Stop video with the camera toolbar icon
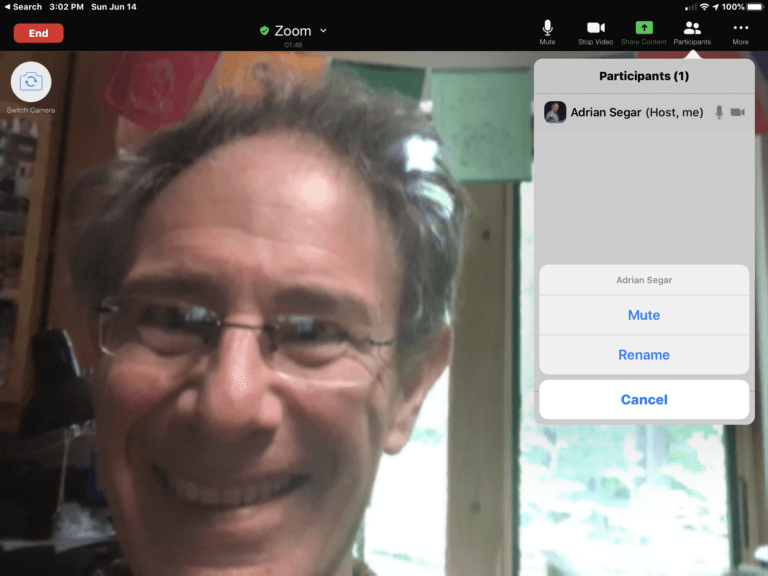The width and height of the screenshot is (768, 576). tap(596, 27)
